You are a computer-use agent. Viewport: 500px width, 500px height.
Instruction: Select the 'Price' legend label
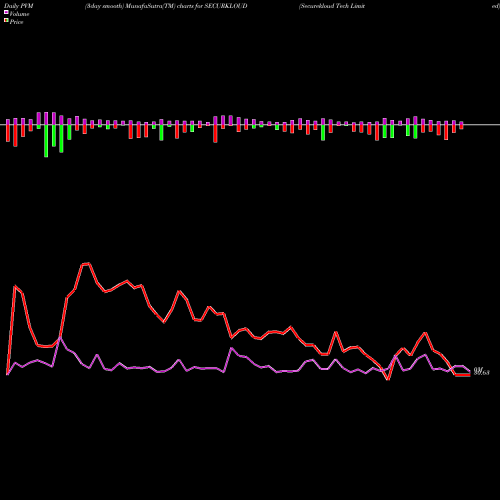16,22
